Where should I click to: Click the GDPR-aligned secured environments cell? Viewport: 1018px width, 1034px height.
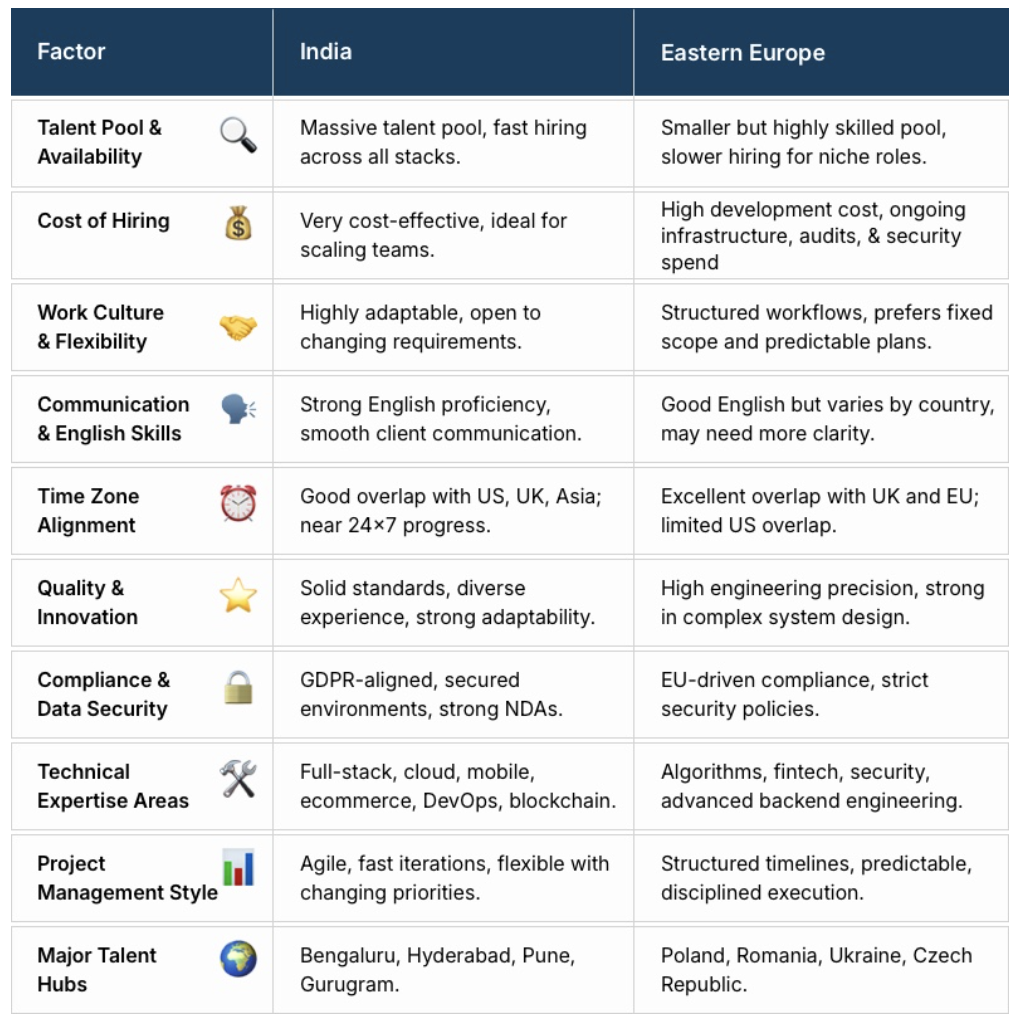431,694
